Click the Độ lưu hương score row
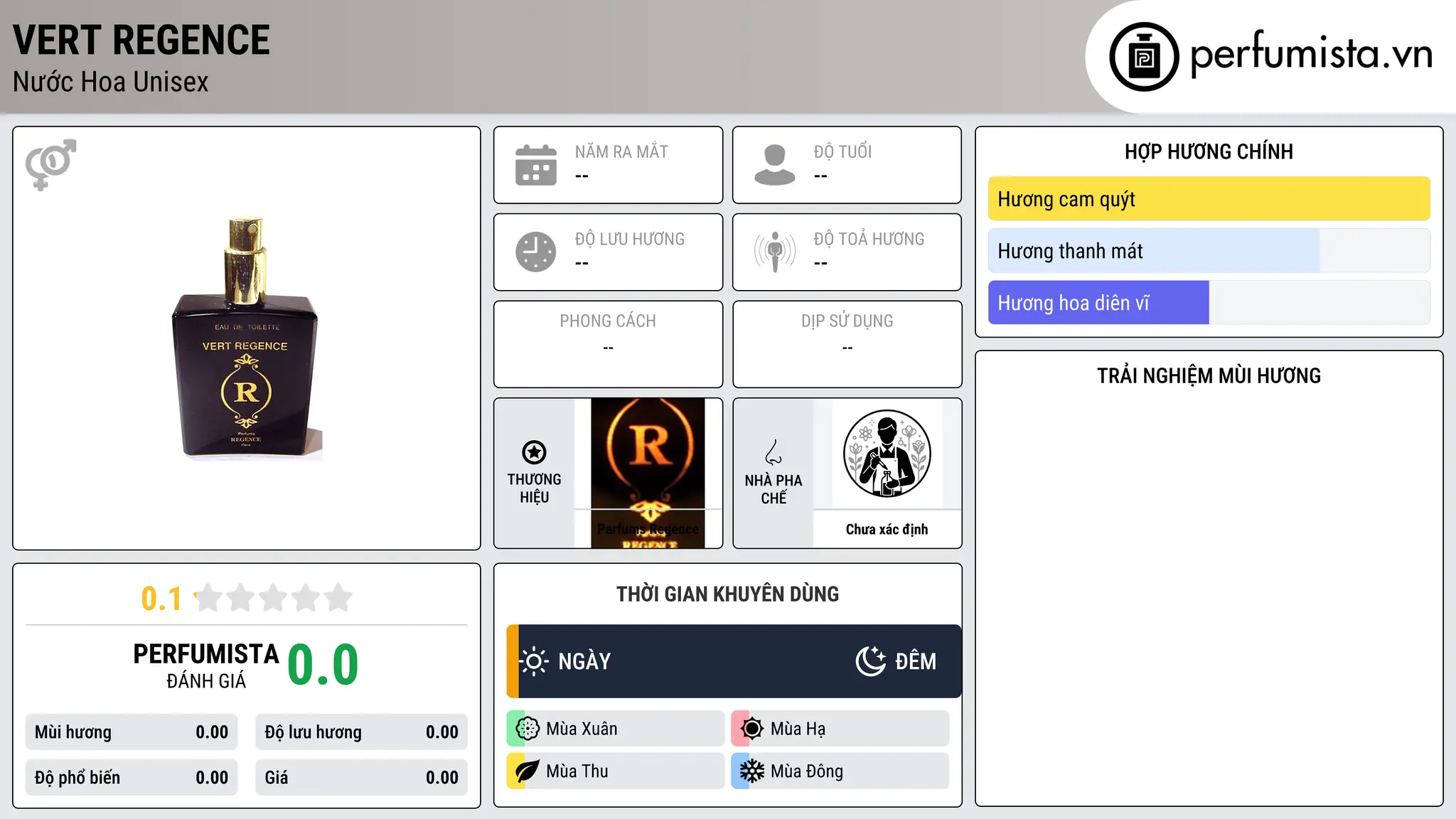The height and width of the screenshot is (819, 1456). tap(361, 732)
